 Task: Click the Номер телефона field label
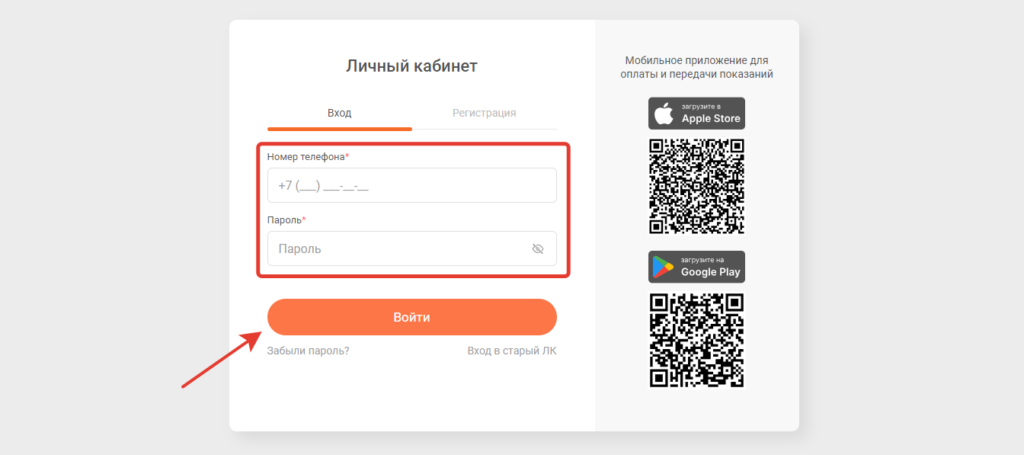308,157
